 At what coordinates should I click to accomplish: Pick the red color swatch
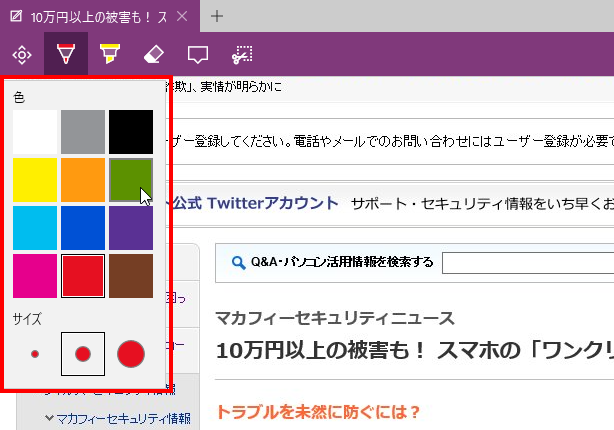tap(83, 276)
